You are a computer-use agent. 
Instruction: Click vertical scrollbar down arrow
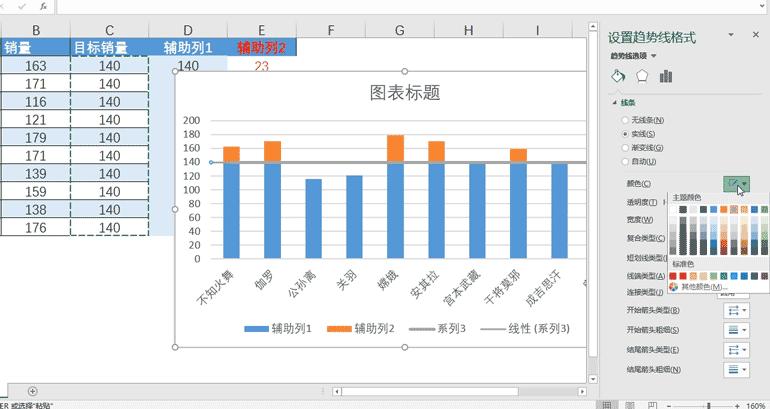point(593,379)
